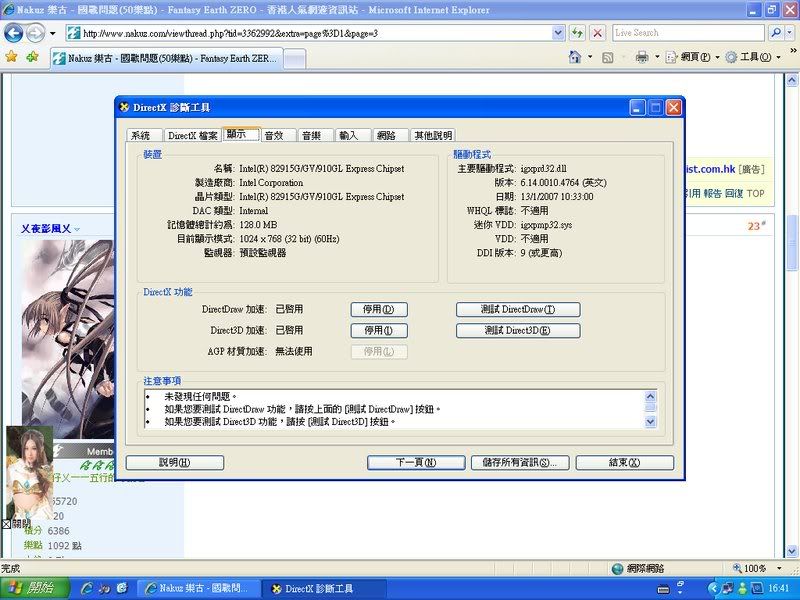
Task: Click the 回復 reply link
Action: (x=734, y=194)
